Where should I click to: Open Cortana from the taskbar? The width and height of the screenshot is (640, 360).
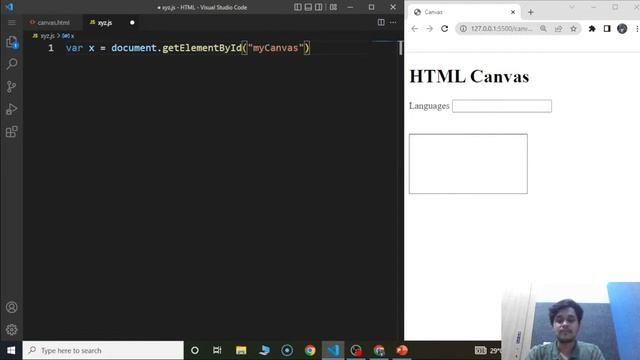[195, 350]
